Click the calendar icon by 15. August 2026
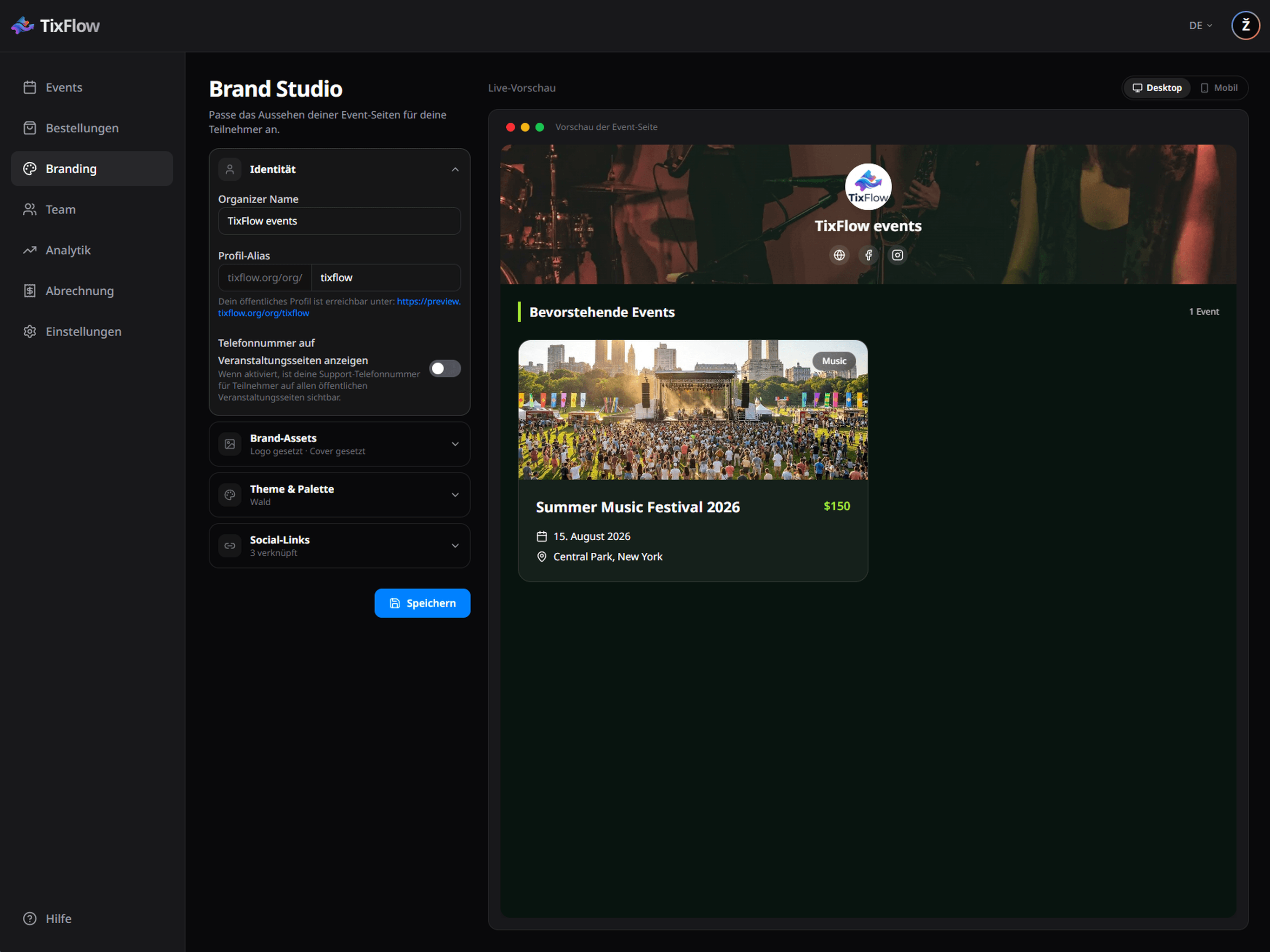The width and height of the screenshot is (1270, 952). click(x=542, y=537)
